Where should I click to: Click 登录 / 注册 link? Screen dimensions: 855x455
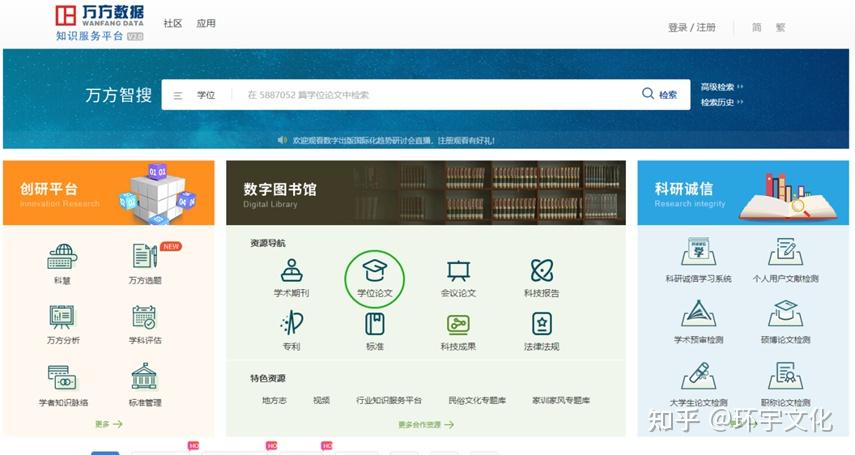[691, 27]
